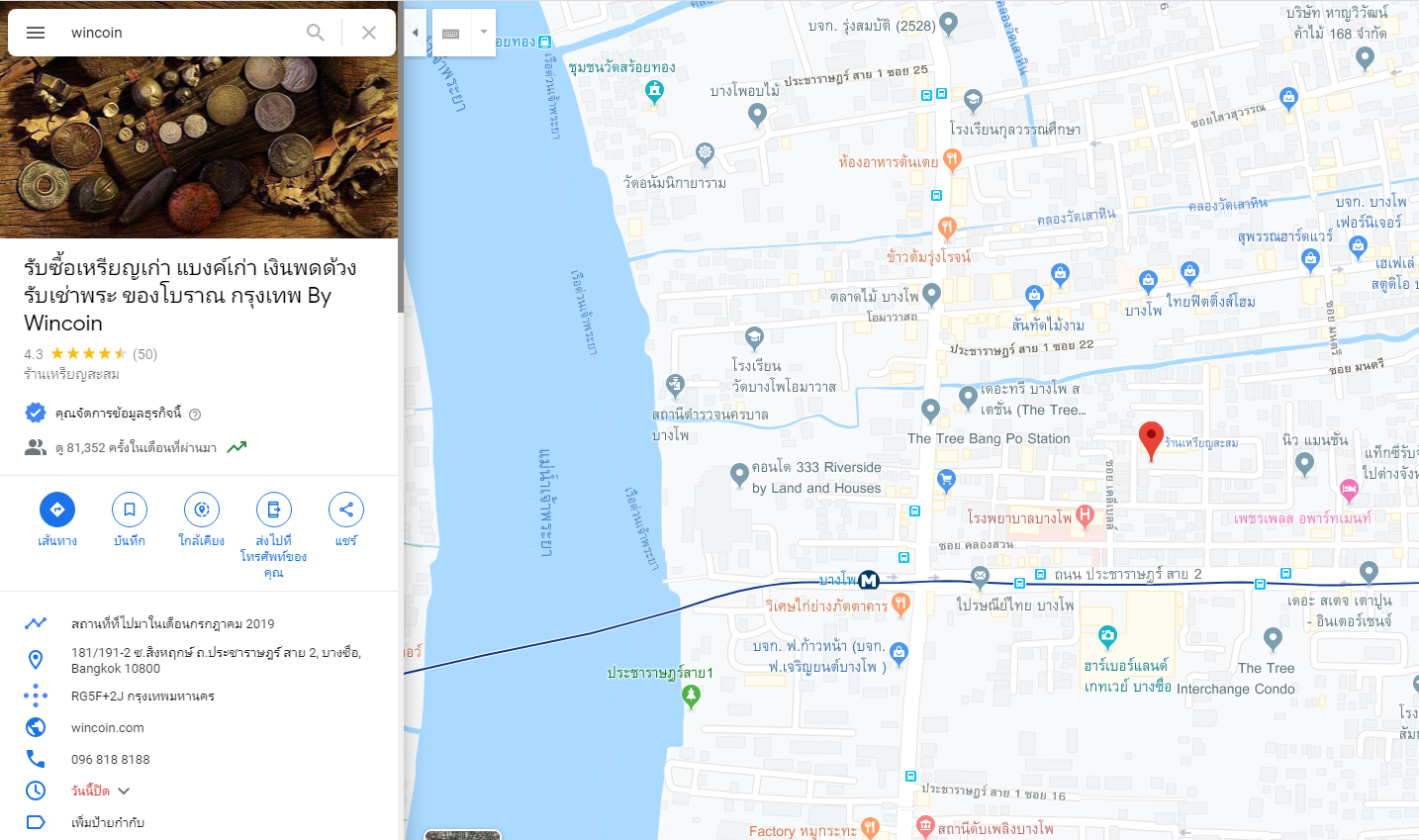Click the blue Directions icon

click(x=57, y=510)
